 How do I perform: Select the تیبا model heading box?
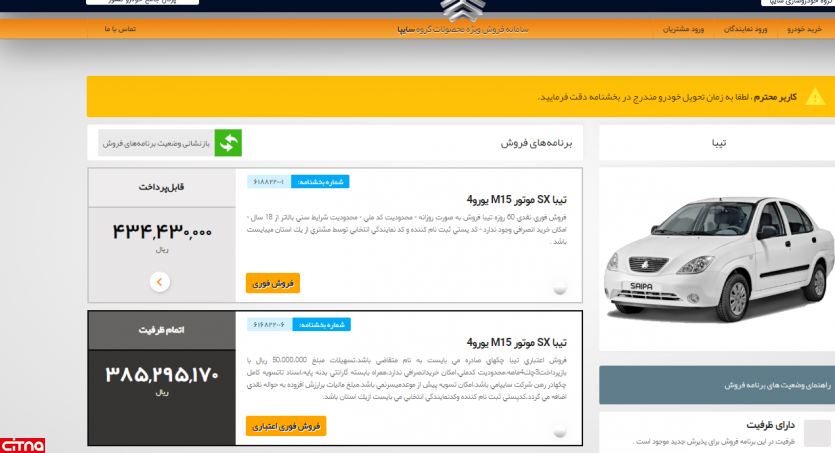716,143
